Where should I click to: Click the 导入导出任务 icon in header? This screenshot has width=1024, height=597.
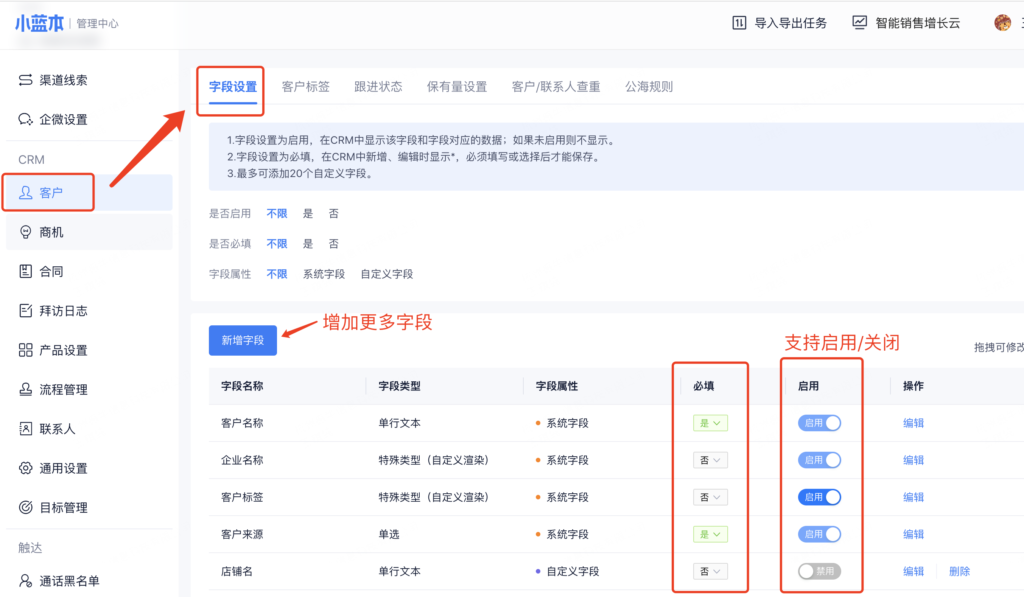tap(739, 23)
